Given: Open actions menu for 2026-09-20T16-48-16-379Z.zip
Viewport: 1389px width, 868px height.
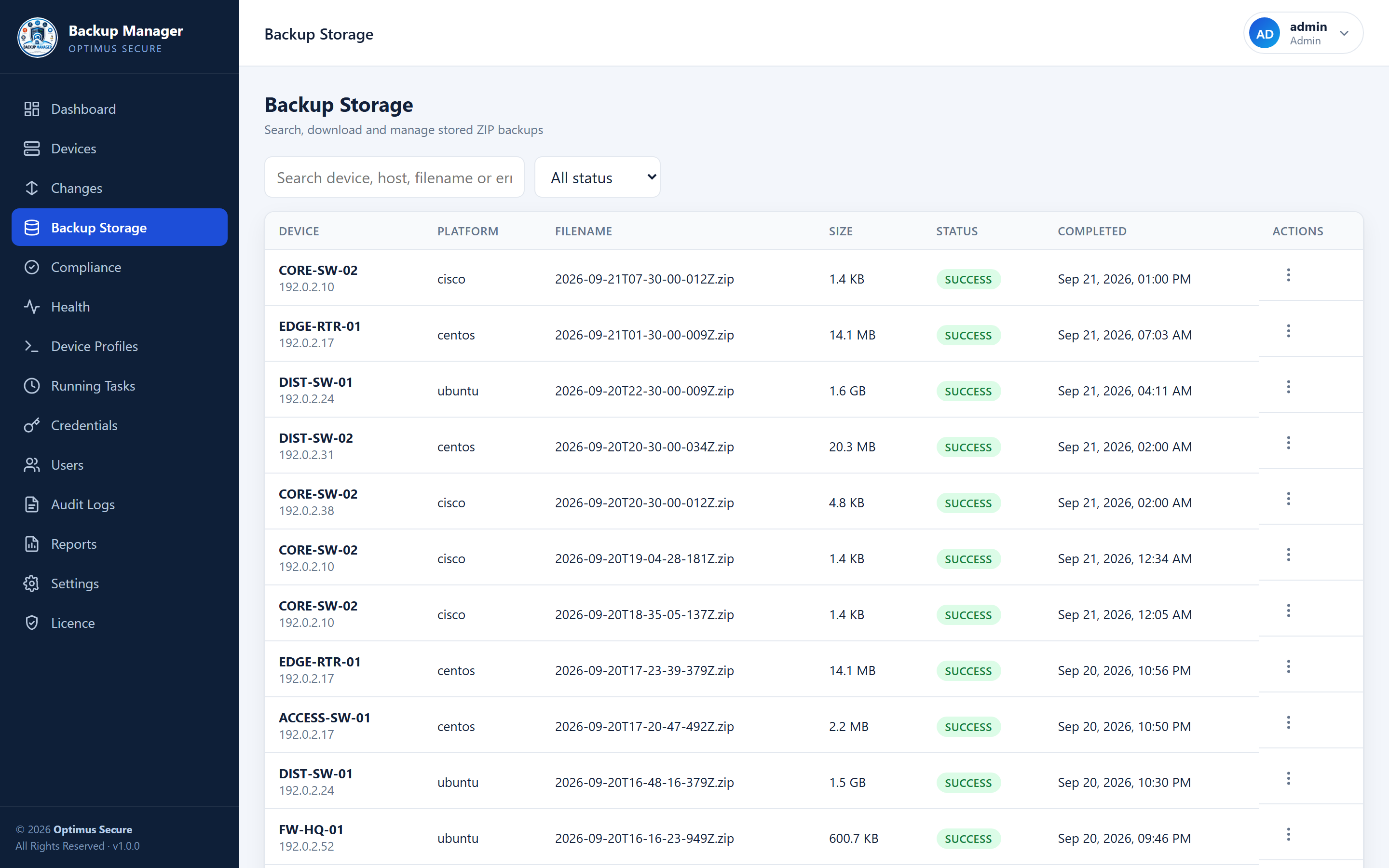Looking at the screenshot, I should point(1289,779).
